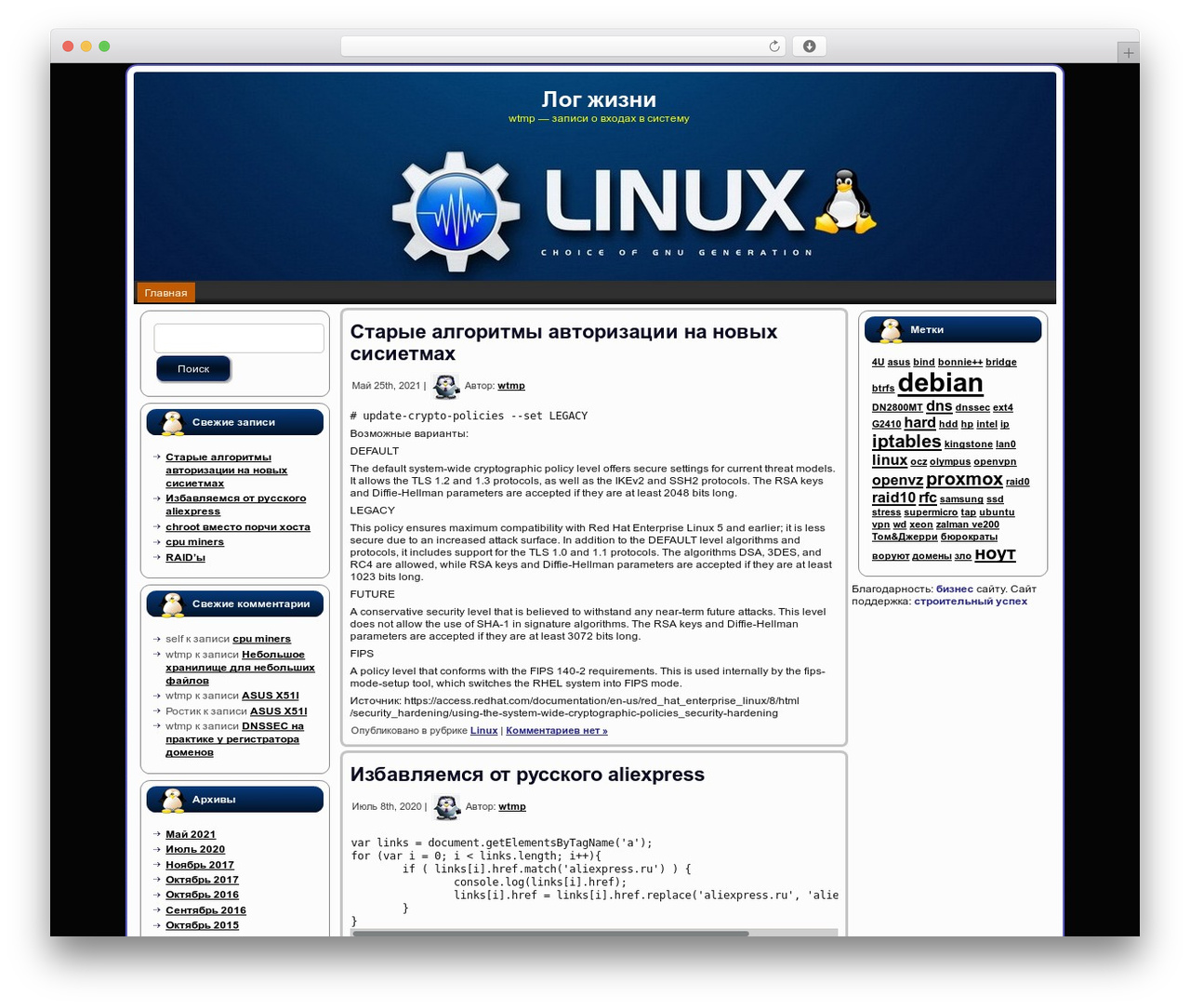1190x1008 pixels.
Task: Select the raid10 tag
Action: click(893, 498)
